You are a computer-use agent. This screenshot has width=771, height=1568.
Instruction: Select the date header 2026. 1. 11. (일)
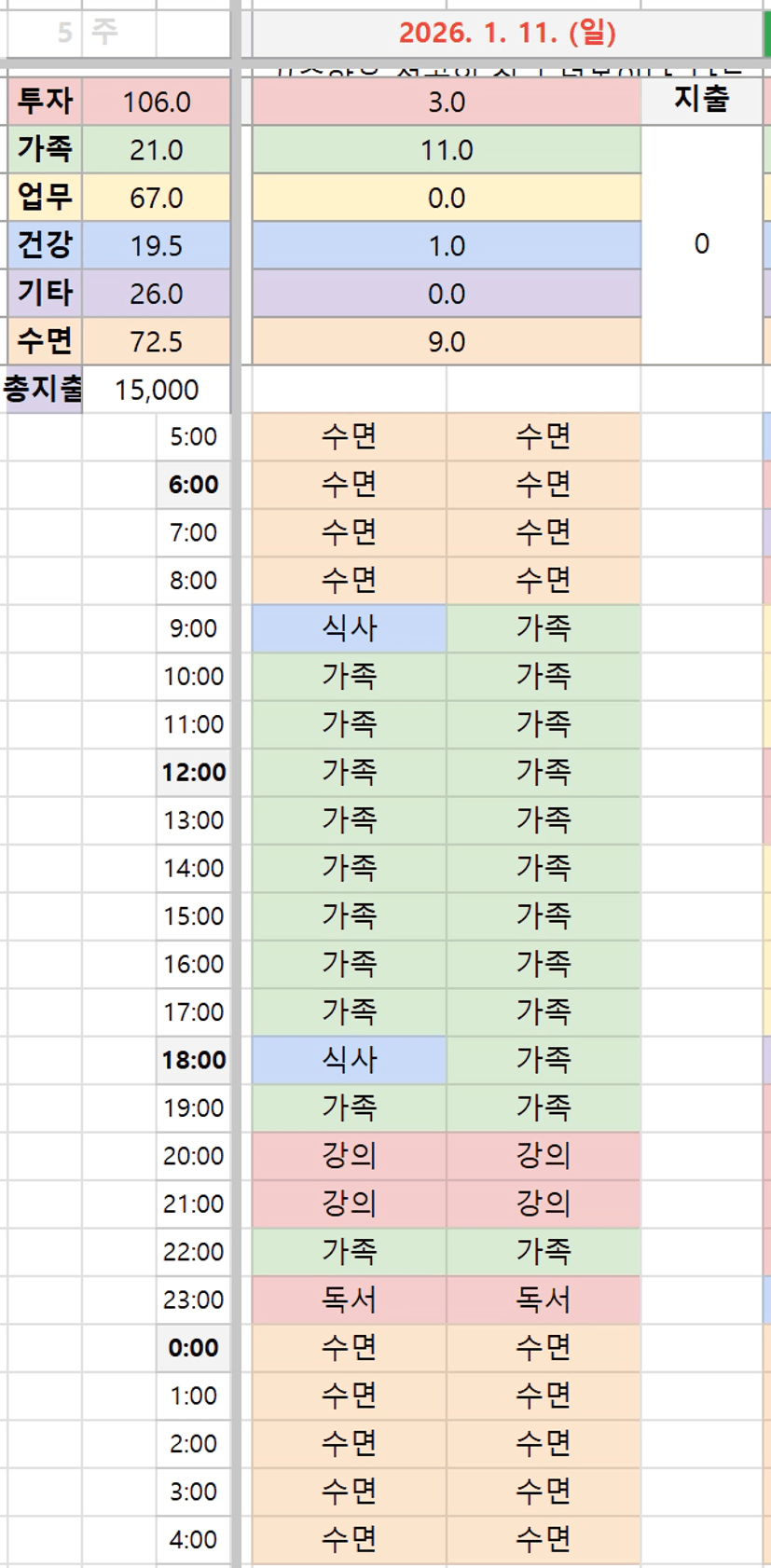click(507, 34)
